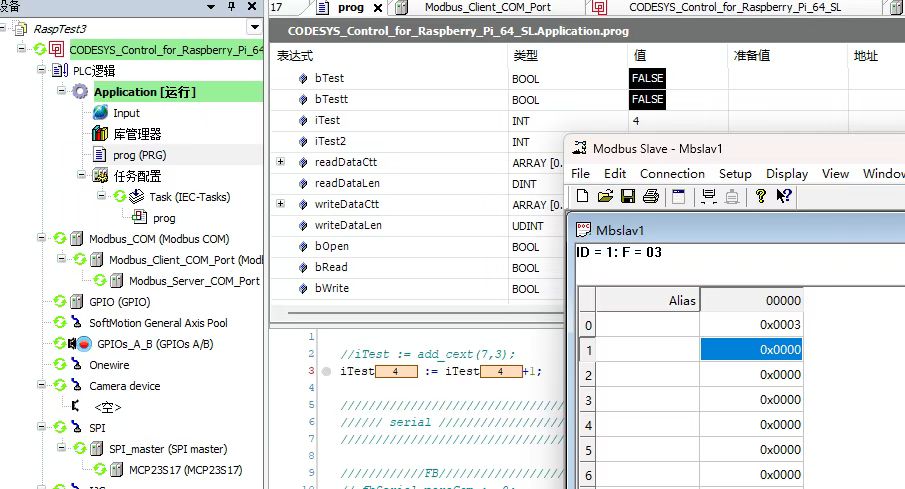Select SoftMotion General Axis Pool

pyautogui.click(x=158, y=323)
